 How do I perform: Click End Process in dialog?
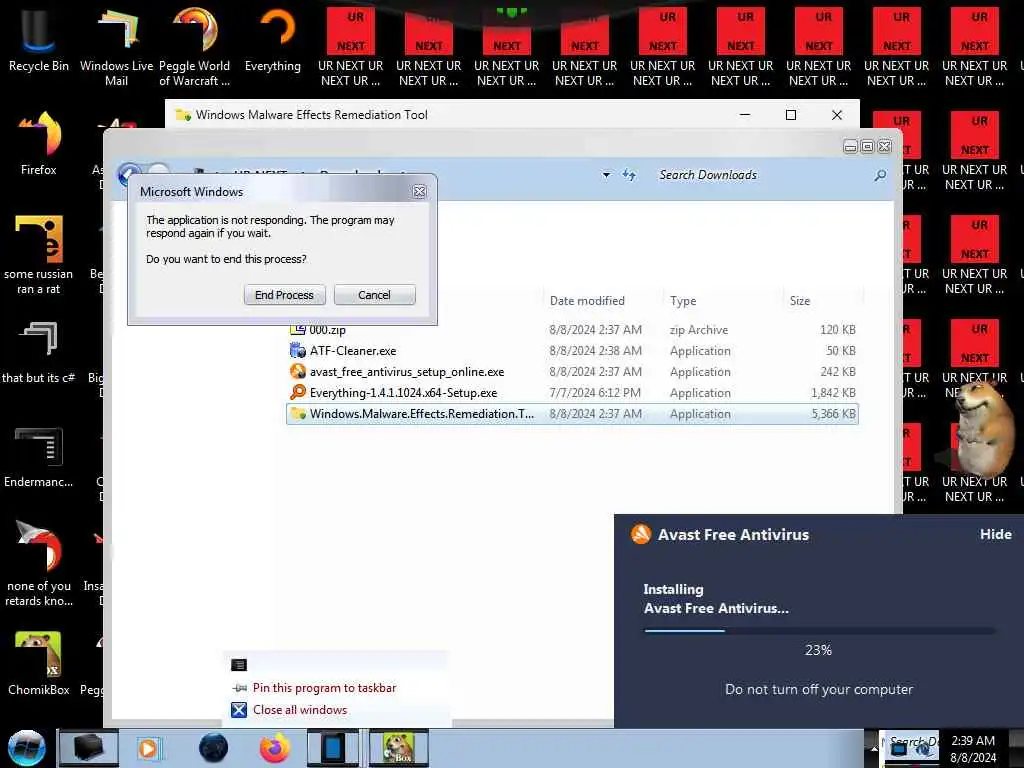[x=284, y=295]
